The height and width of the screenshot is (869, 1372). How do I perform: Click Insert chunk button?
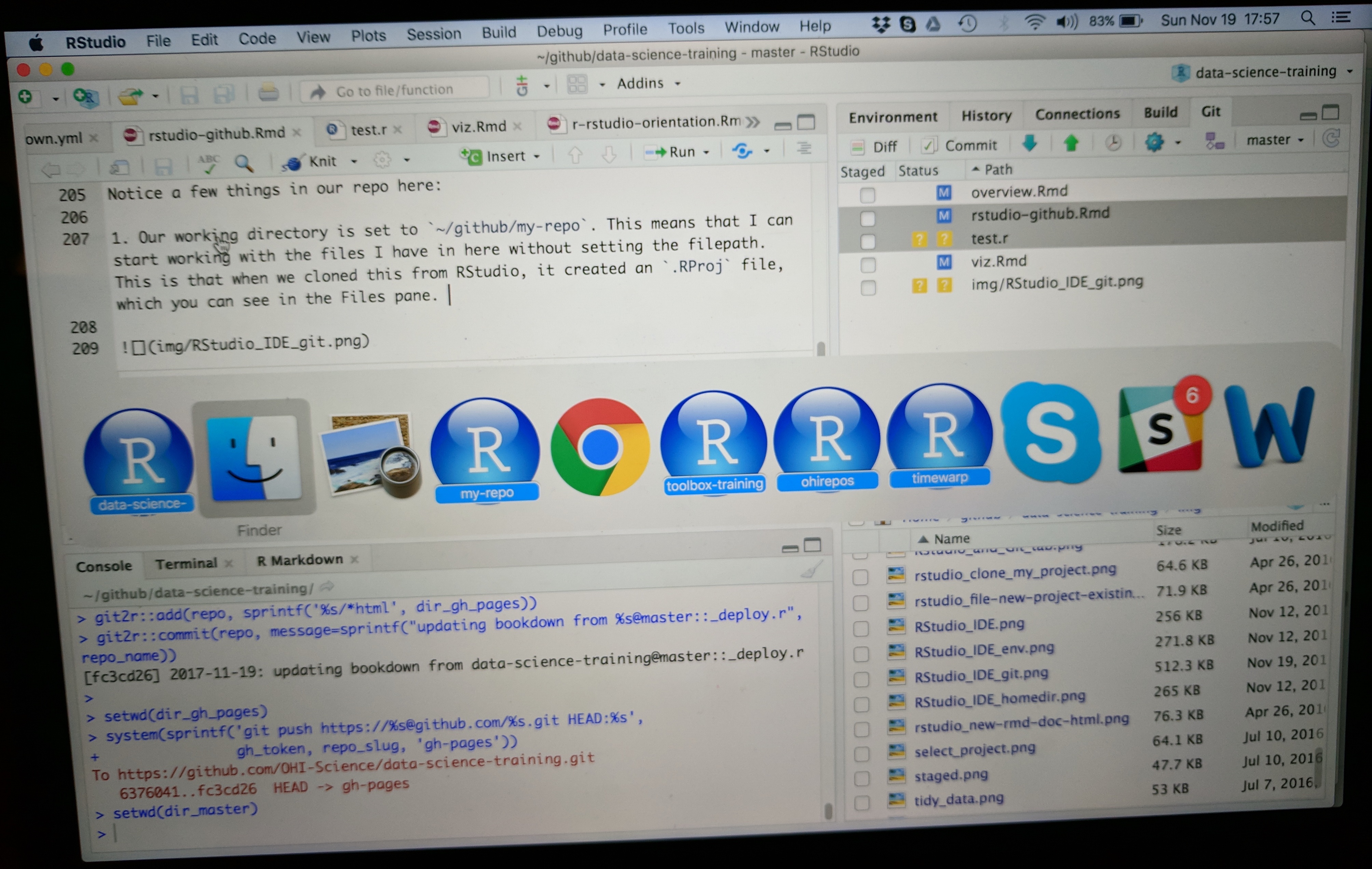[x=493, y=156]
